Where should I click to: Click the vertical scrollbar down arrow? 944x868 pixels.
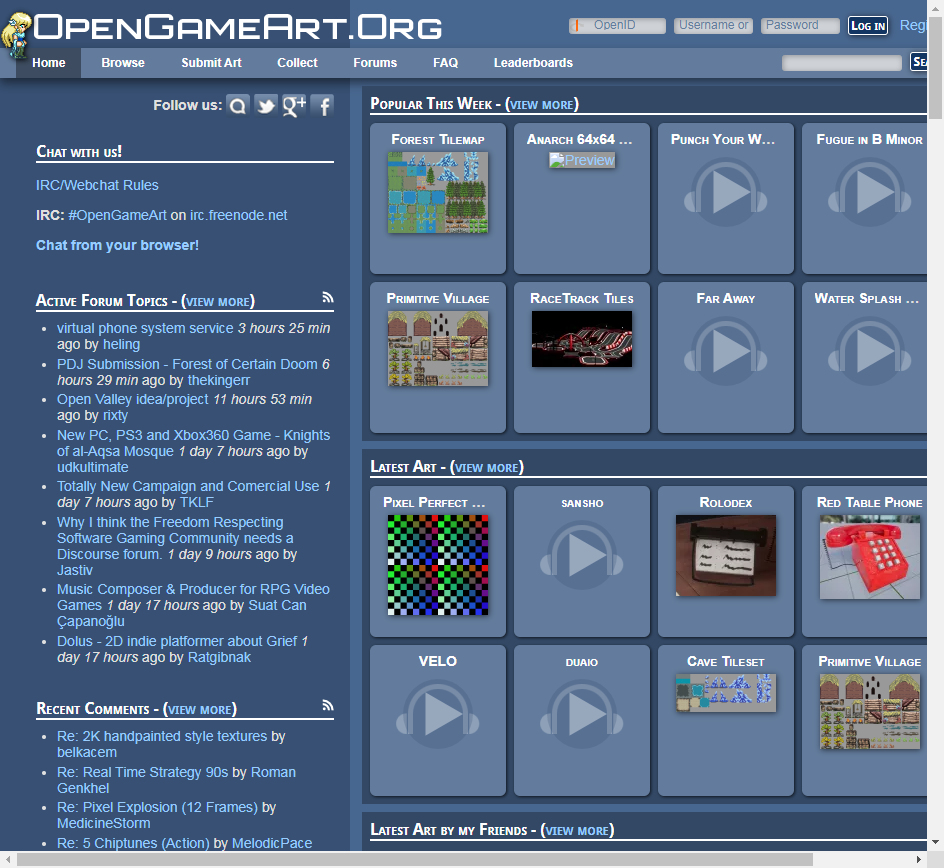point(935,842)
